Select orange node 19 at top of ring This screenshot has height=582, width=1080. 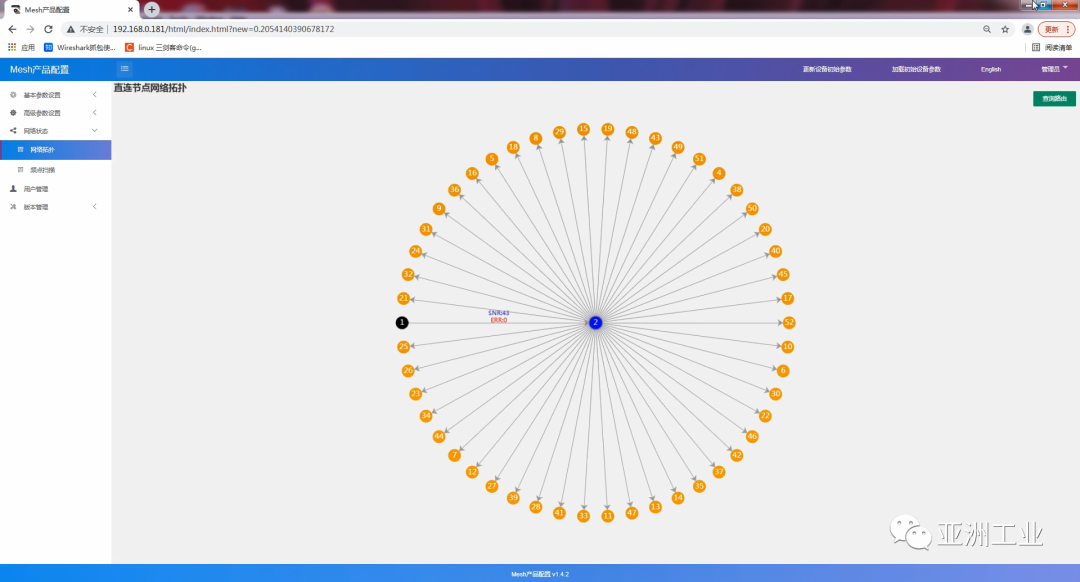pyautogui.click(x=608, y=129)
